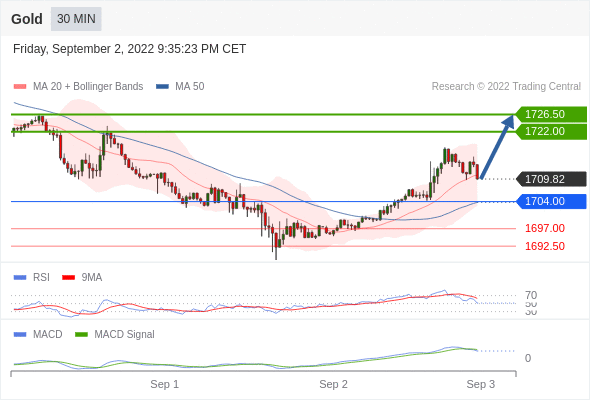Click the 9MA legend label

92,278
